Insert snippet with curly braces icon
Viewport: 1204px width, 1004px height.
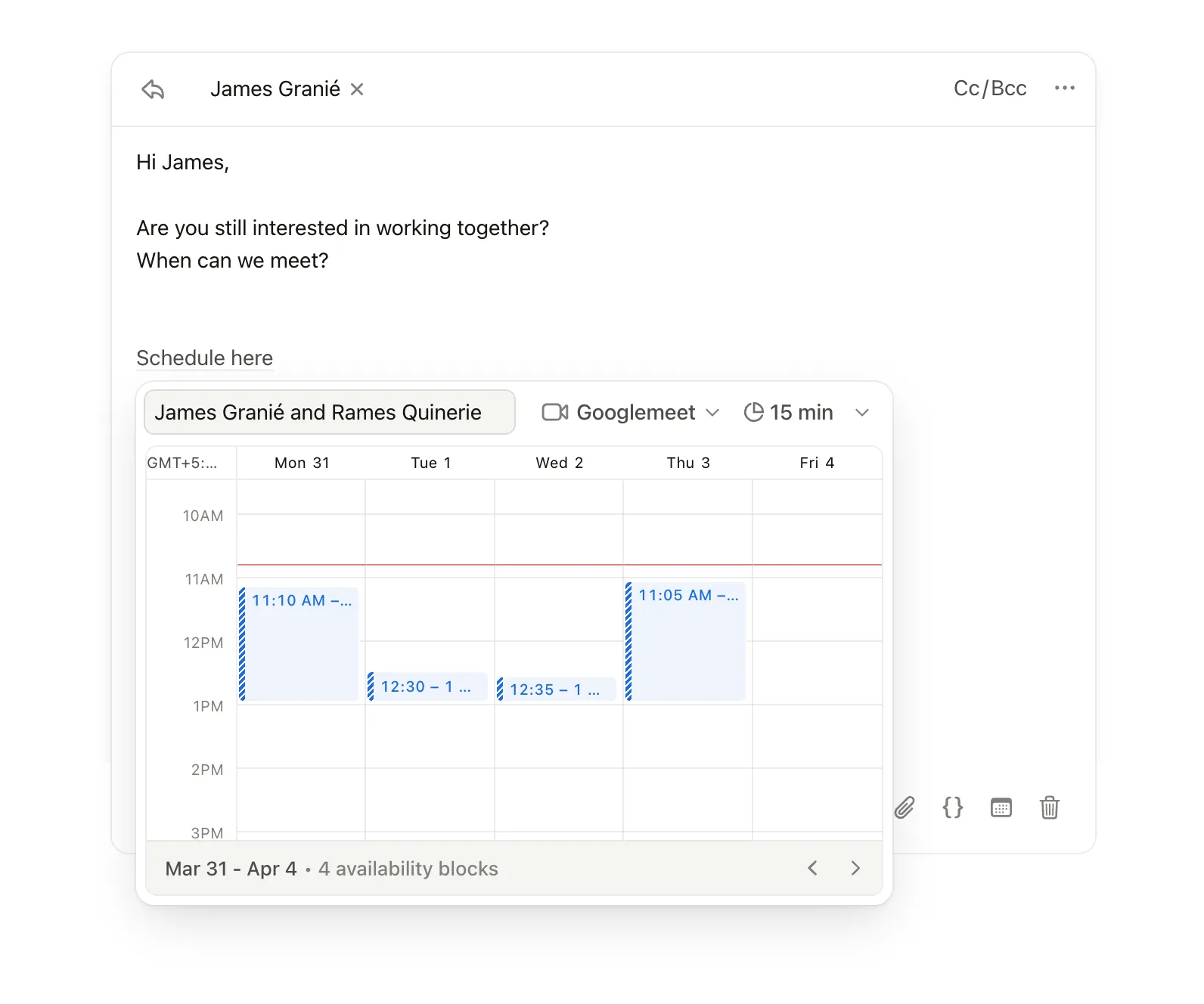pyautogui.click(x=952, y=807)
